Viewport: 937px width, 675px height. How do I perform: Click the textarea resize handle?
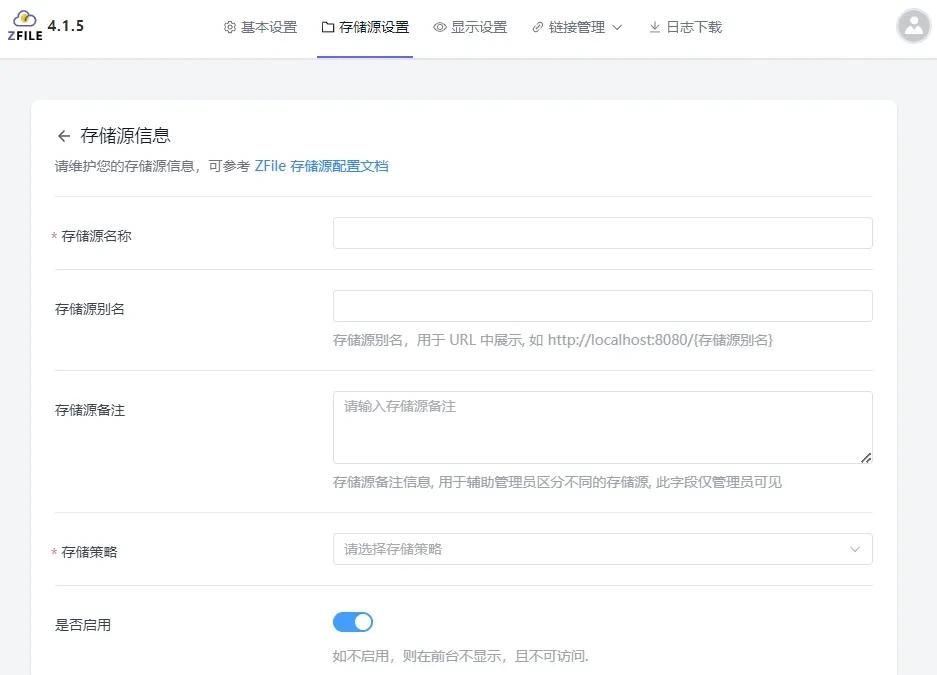[866, 459]
